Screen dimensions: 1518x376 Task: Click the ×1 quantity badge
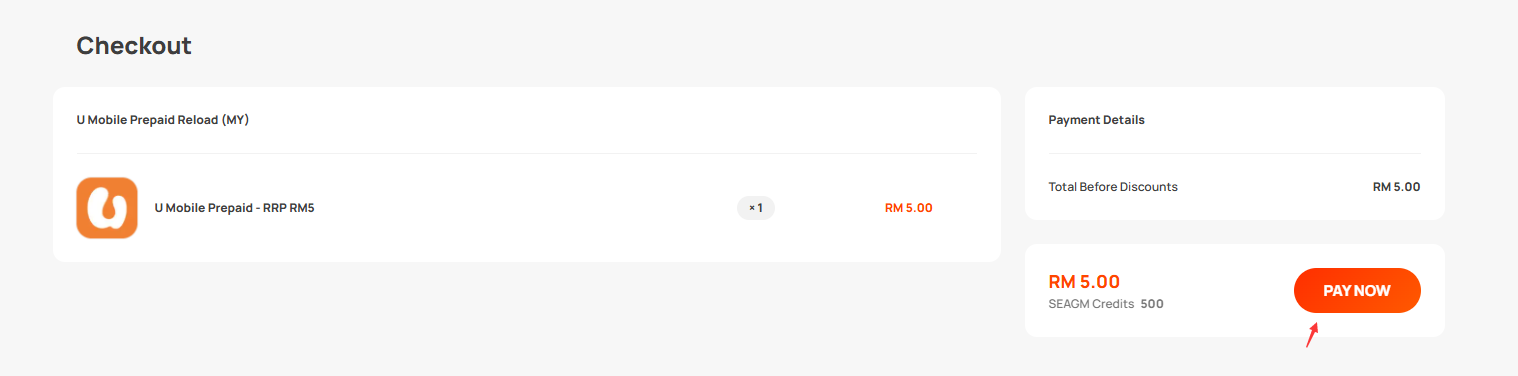pos(756,208)
